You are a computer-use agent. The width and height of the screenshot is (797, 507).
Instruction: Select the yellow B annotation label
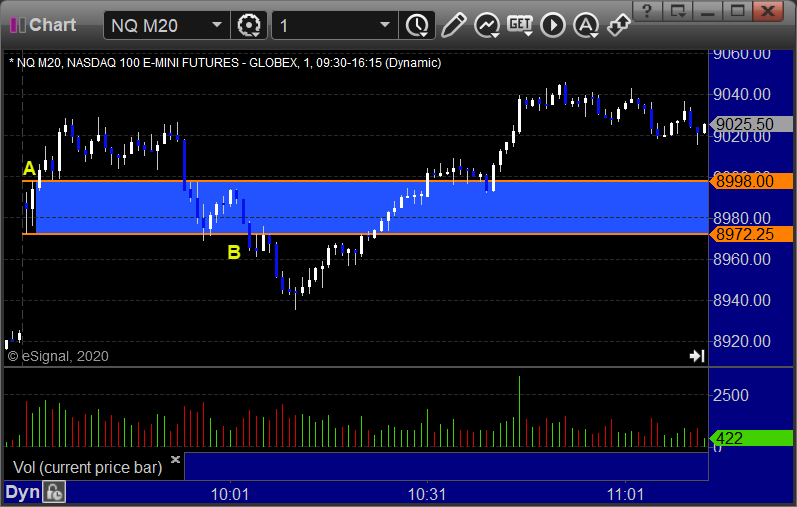tap(234, 252)
